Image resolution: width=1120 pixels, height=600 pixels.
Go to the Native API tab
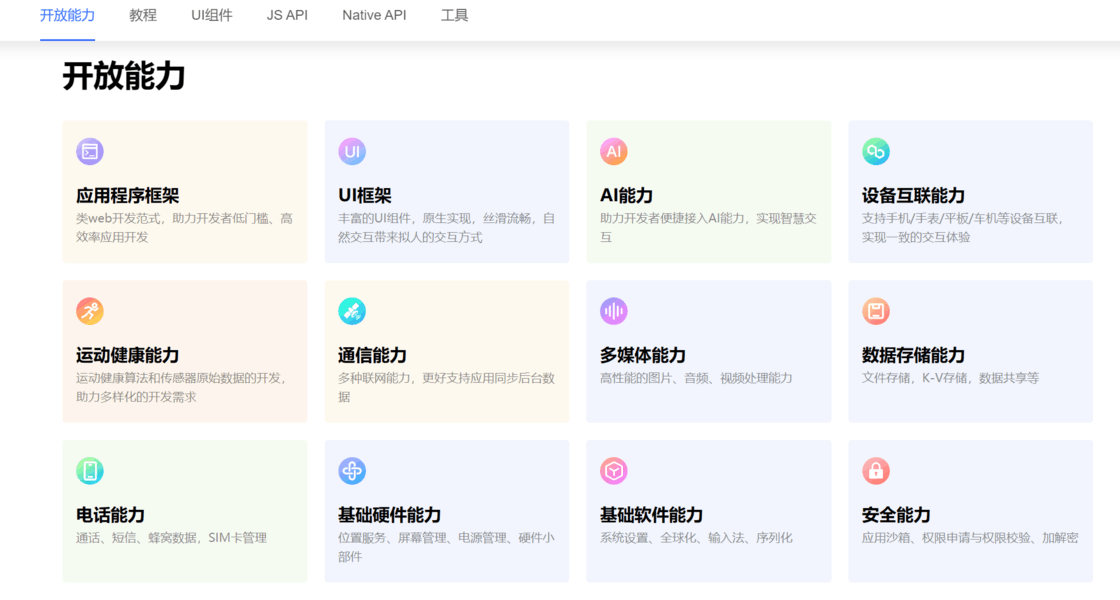(x=374, y=15)
